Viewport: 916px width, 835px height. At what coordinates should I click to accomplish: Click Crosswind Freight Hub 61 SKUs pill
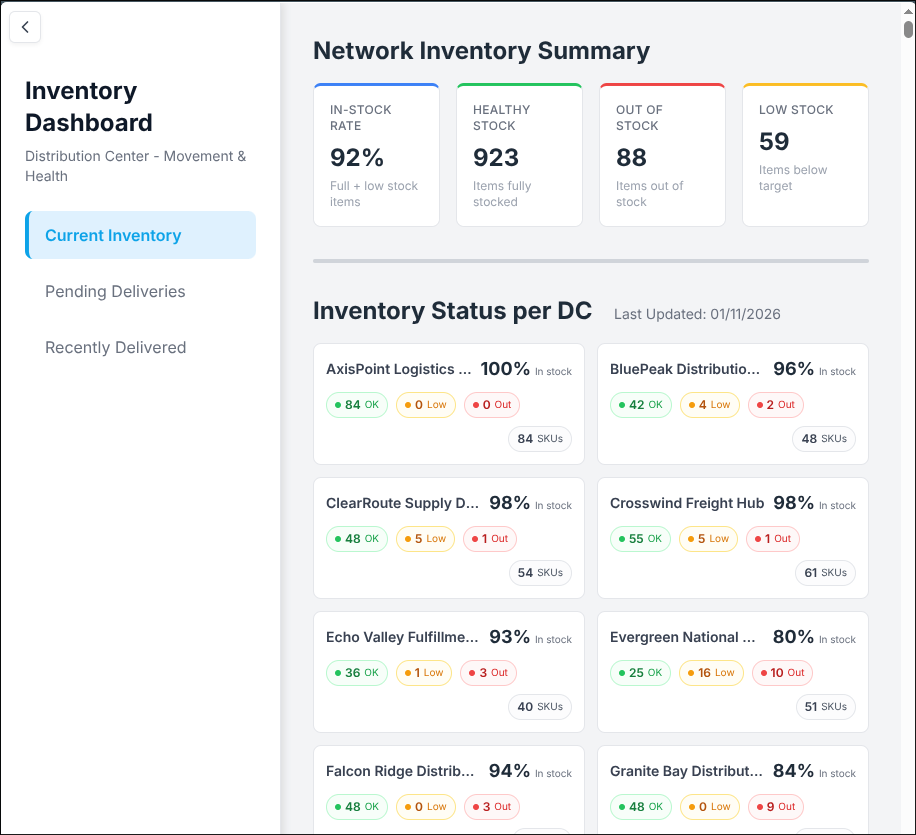(x=825, y=573)
